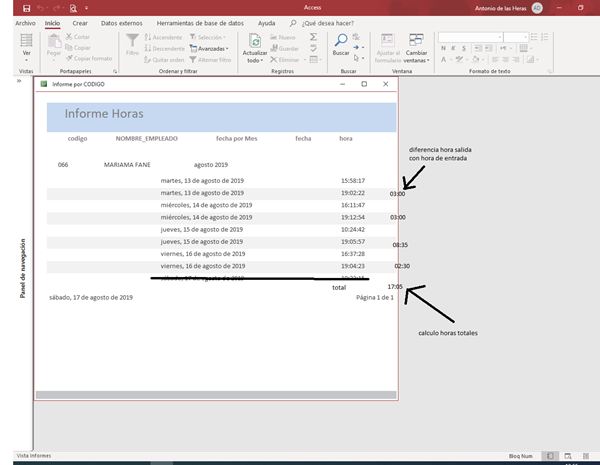Click the report's horizontal scrollbar
The height and width of the screenshot is (465, 600).
coord(215,395)
